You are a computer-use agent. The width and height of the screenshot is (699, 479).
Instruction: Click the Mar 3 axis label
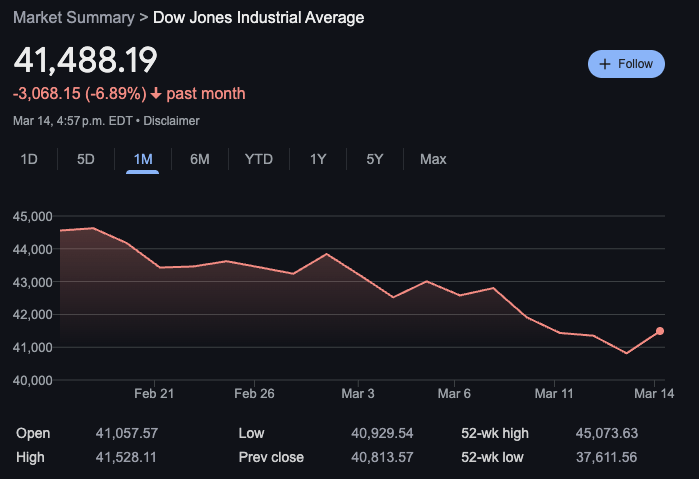pyautogui.click(x=358, y=393)
